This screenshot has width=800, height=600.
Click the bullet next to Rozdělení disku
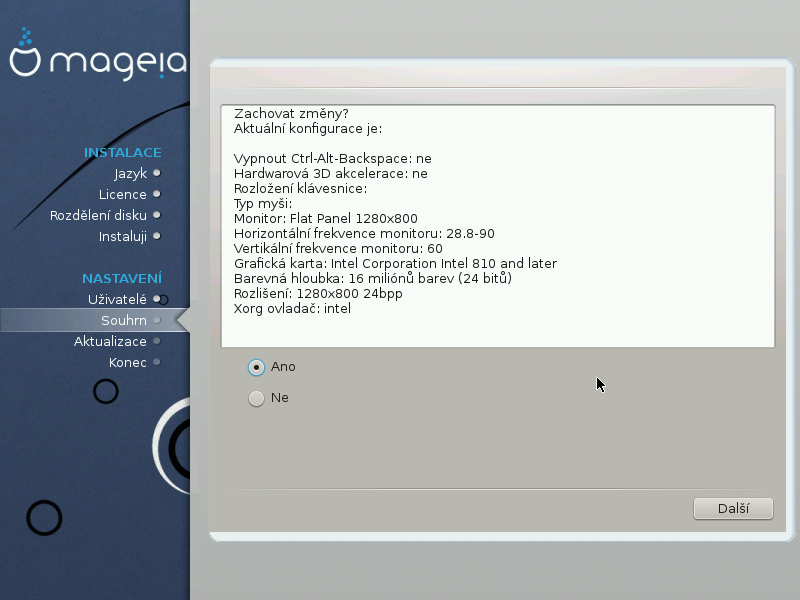point(157,215)
